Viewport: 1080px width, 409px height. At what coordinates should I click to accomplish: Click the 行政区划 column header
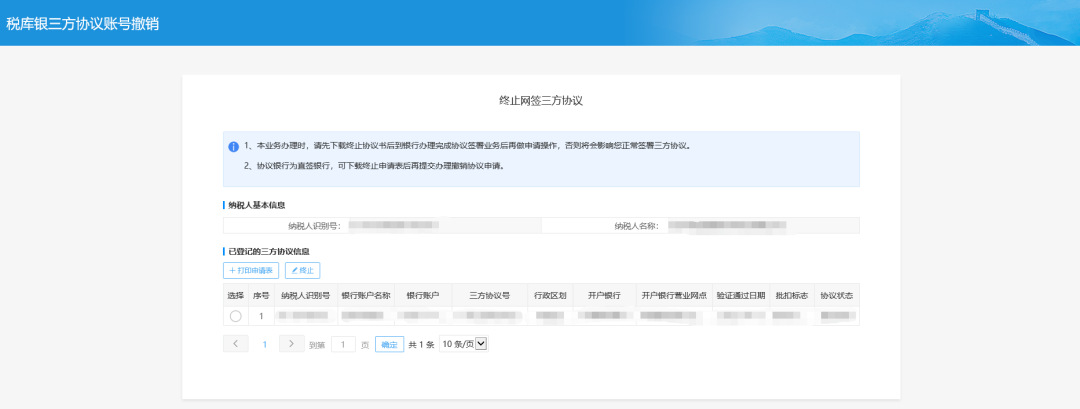[550, 295]
